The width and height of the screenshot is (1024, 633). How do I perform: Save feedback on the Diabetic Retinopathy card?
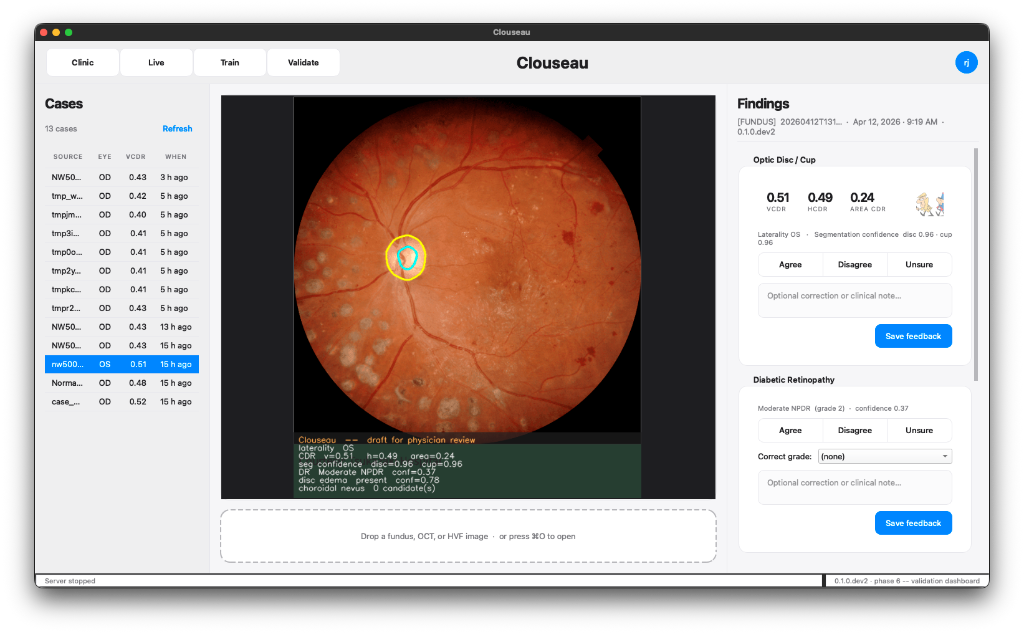[913, 522]
